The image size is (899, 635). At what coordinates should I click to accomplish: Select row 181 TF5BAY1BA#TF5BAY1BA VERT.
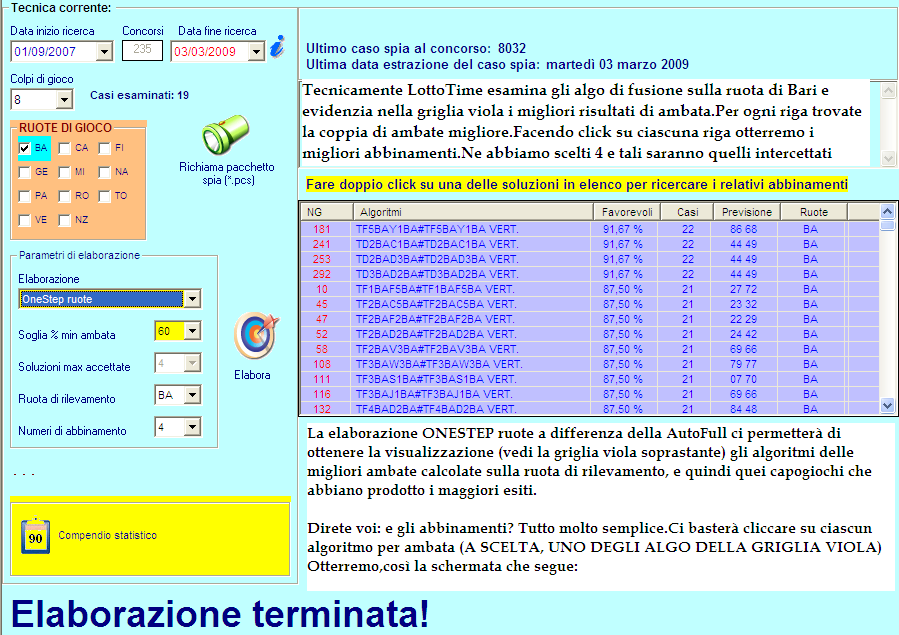pos(589,229)
